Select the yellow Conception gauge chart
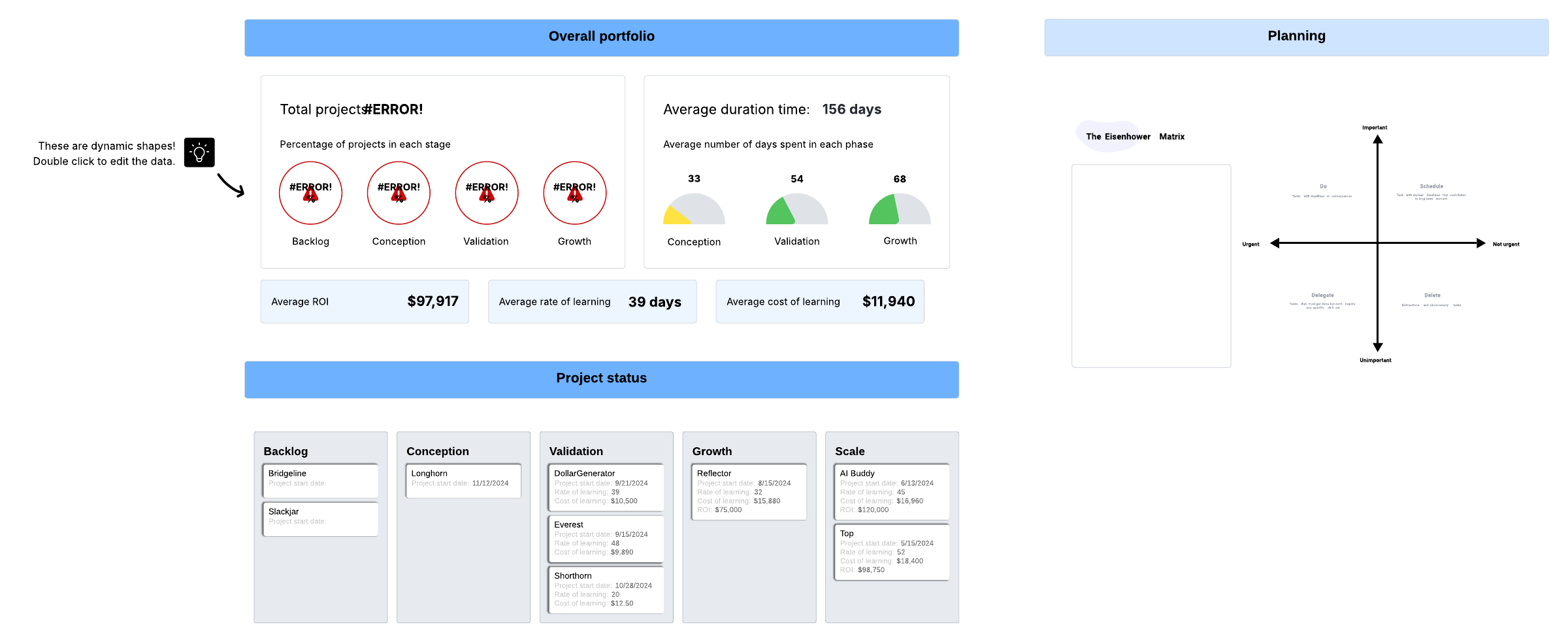1568x642 pixels. click(694, 209)
